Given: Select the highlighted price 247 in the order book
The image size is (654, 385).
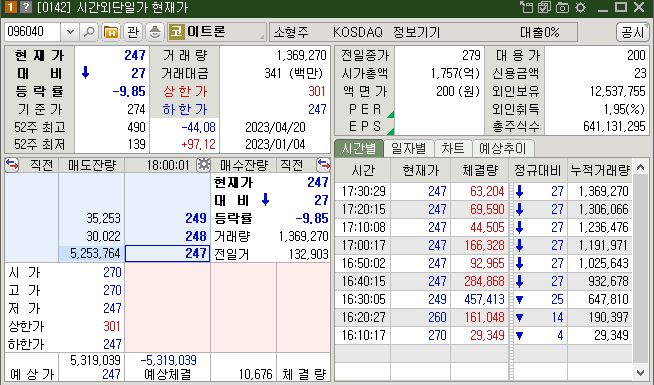Looking at the screenshot, I should tap(167, 254).
